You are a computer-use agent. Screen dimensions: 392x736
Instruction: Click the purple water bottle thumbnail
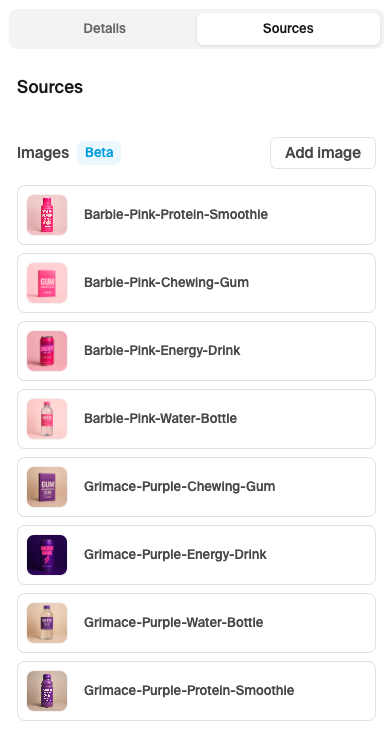(x=47, y=623)
